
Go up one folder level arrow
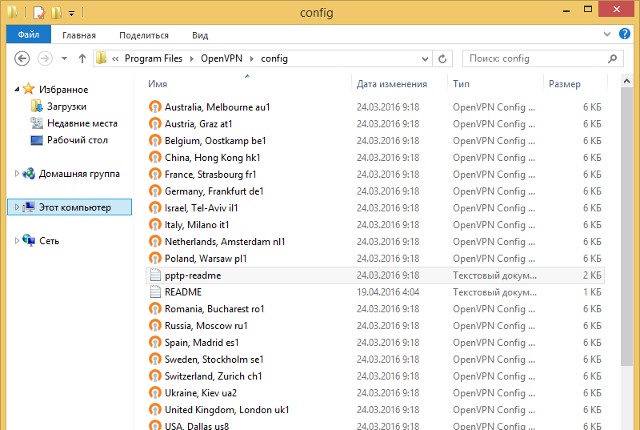click(82, 59)
